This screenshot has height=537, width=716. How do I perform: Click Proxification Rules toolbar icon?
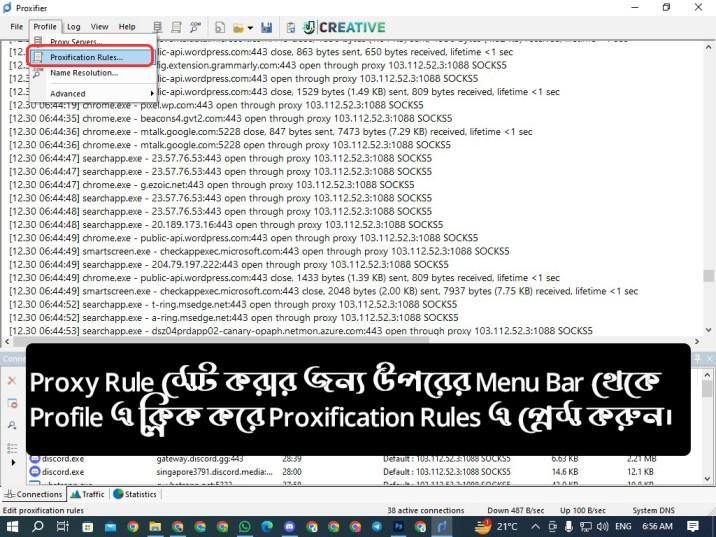(176, 27)
